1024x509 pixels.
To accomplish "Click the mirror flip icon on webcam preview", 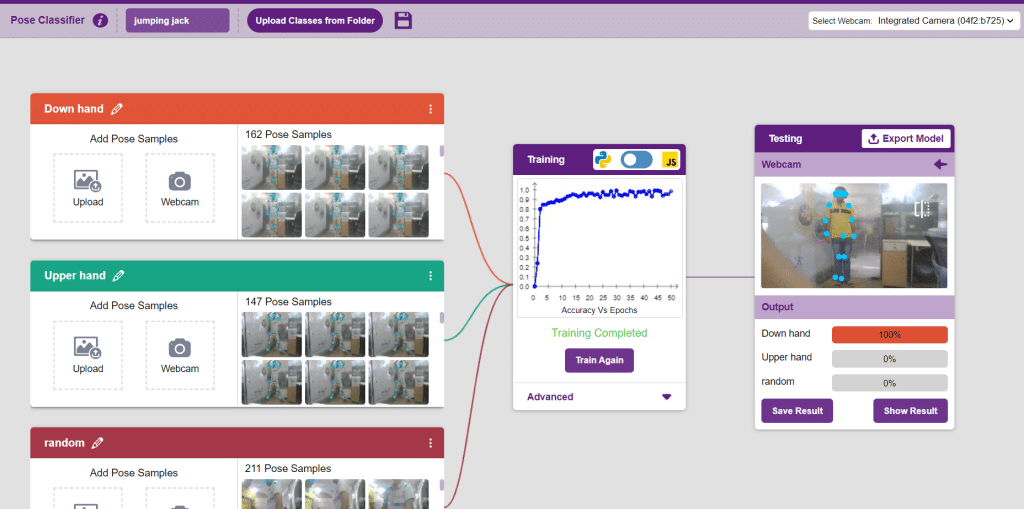I will coord(922,209).
